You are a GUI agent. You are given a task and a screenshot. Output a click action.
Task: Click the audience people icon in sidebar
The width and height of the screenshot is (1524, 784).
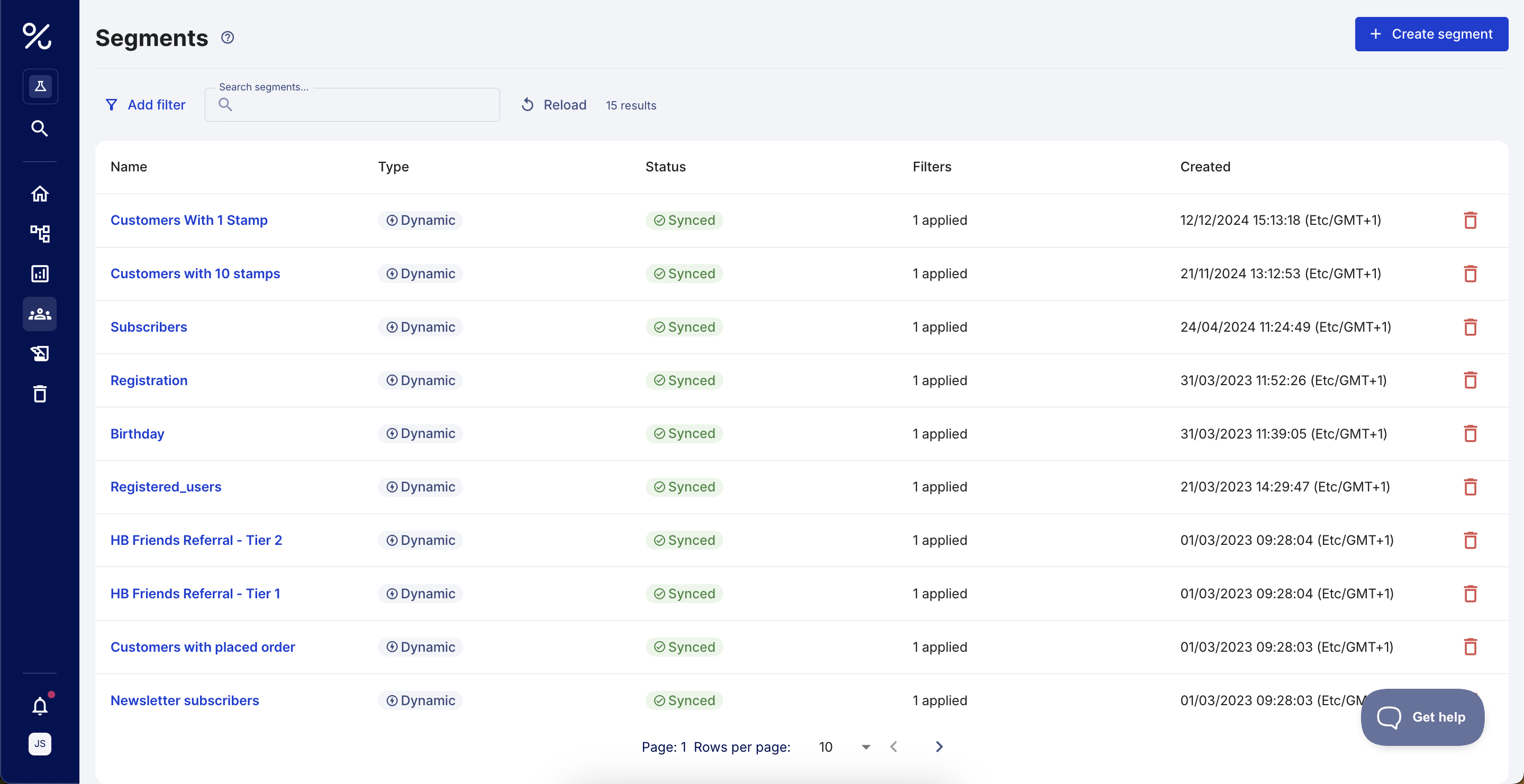40,314
